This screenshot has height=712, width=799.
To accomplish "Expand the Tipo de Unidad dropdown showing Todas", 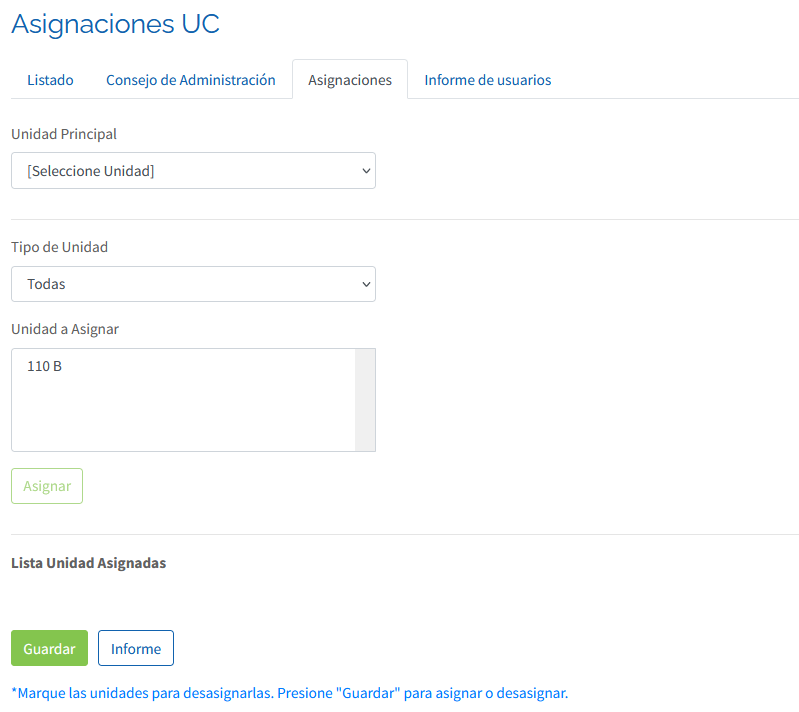I will click(193, 284).
